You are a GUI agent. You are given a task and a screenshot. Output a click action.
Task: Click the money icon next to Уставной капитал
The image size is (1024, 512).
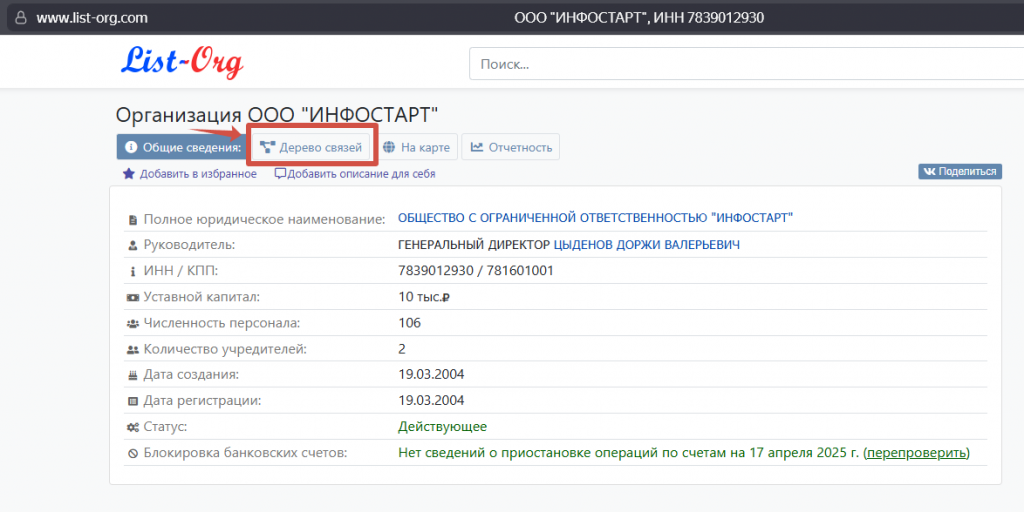(133, 298)
